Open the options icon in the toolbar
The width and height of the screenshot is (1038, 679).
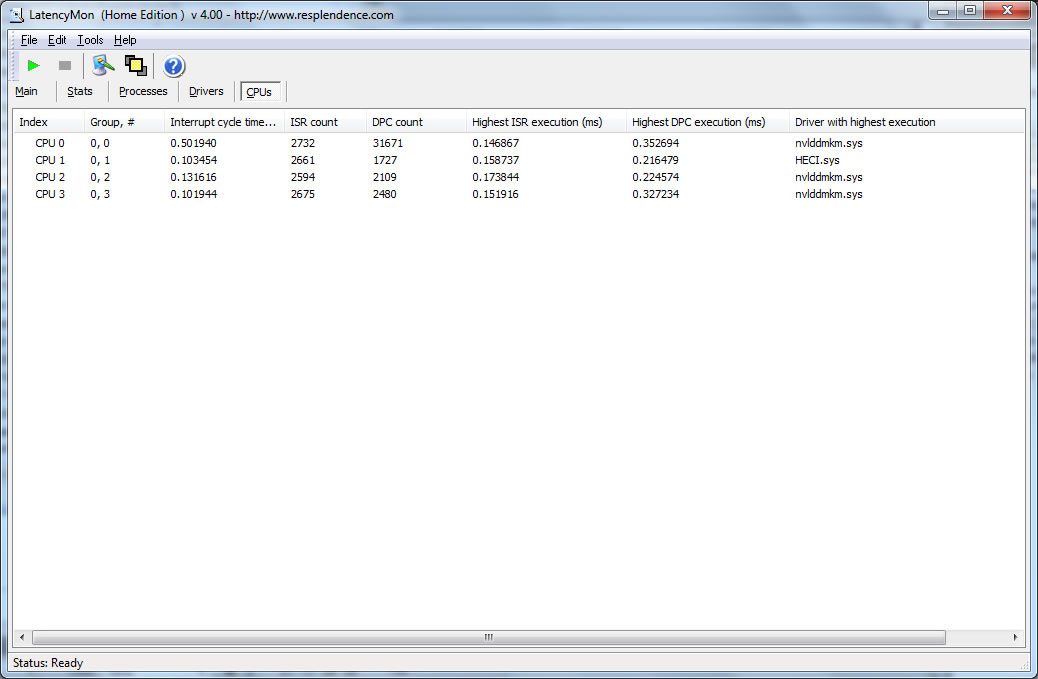103,66
